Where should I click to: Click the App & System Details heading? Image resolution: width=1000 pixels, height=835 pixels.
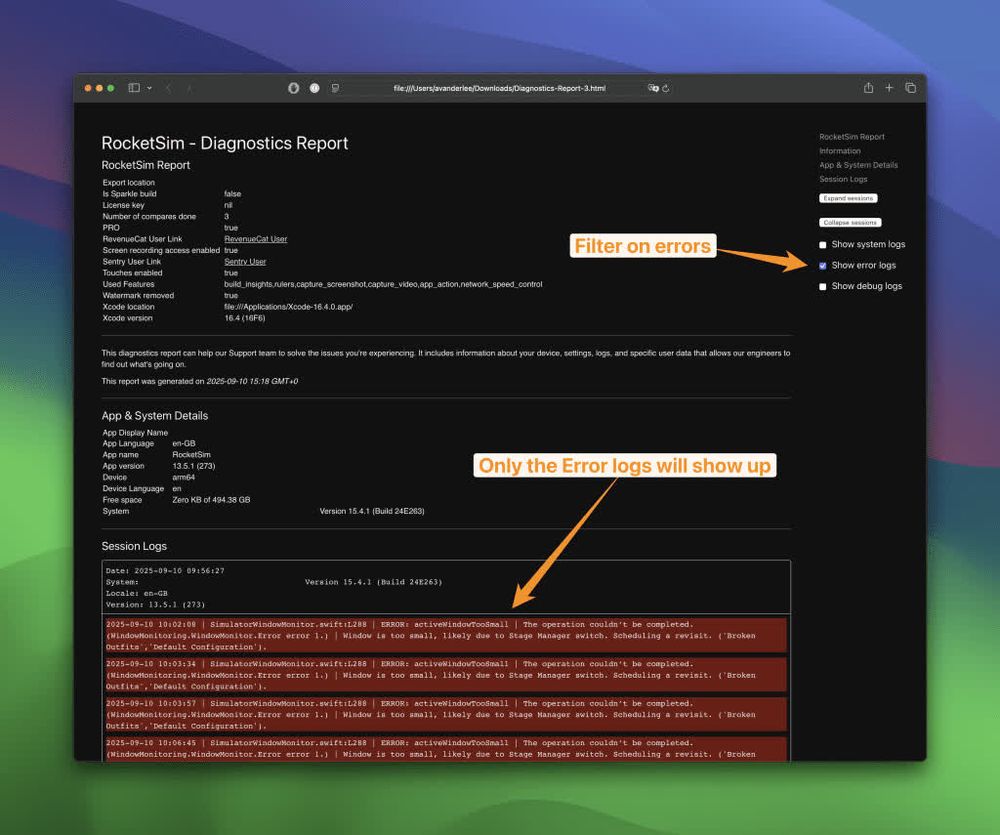click(155, 416)
